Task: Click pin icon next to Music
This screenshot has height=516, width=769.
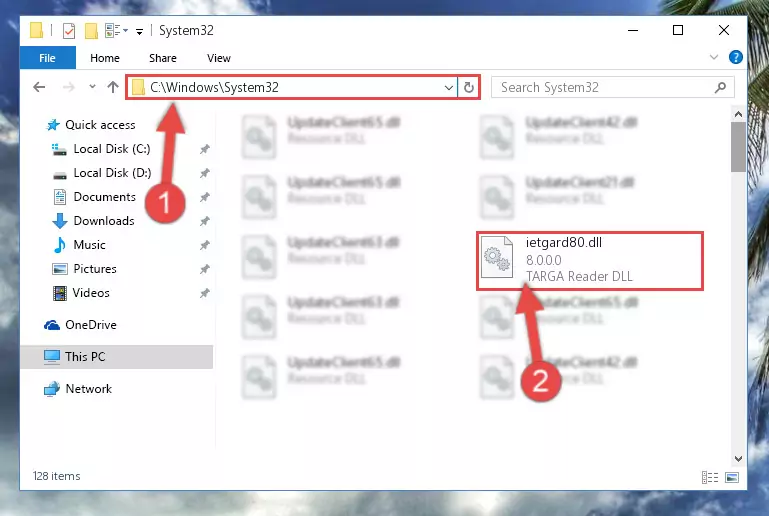Action: tap(205, 245)
